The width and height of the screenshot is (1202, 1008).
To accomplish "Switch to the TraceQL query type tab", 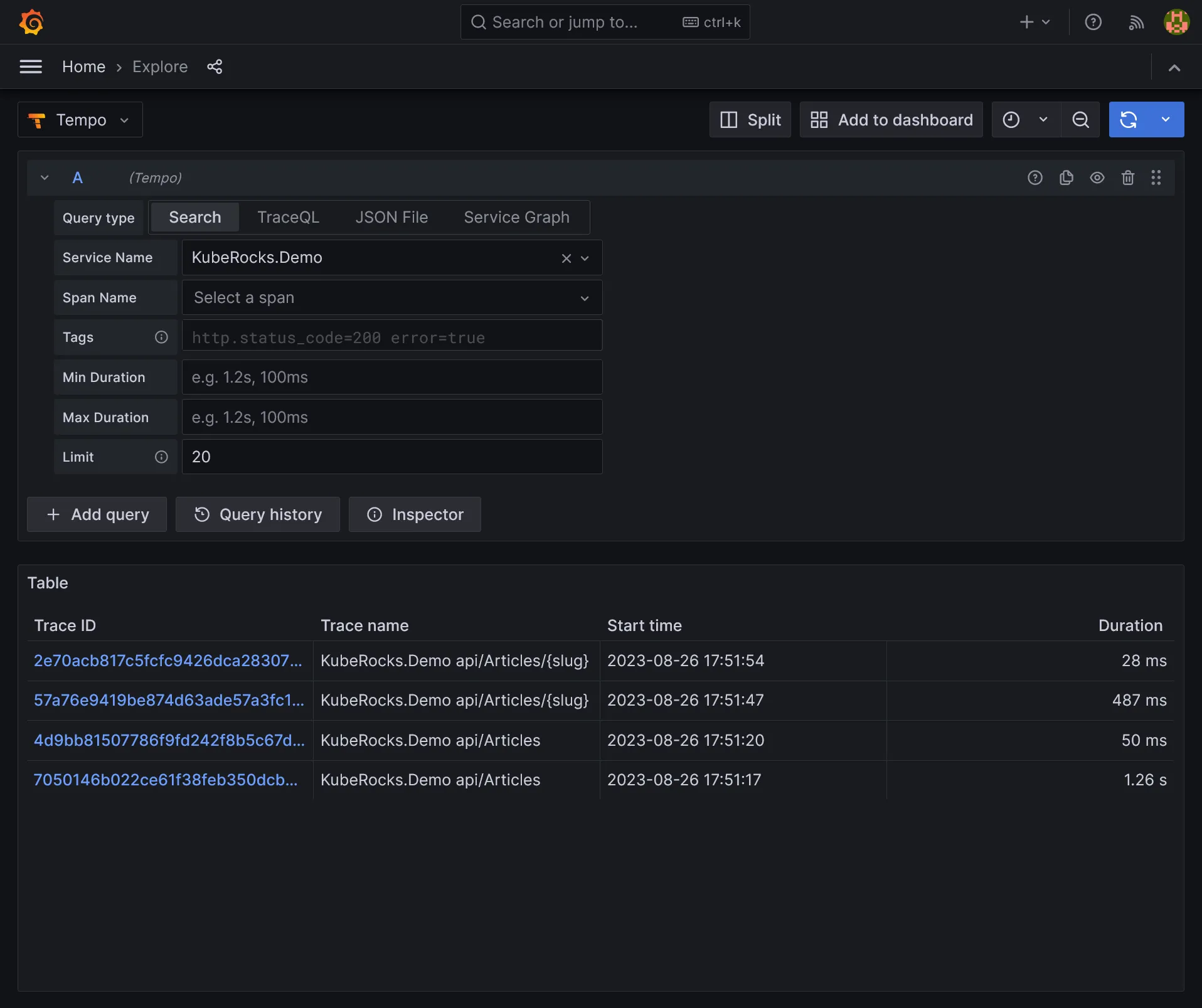I will (x=288, y=218).
